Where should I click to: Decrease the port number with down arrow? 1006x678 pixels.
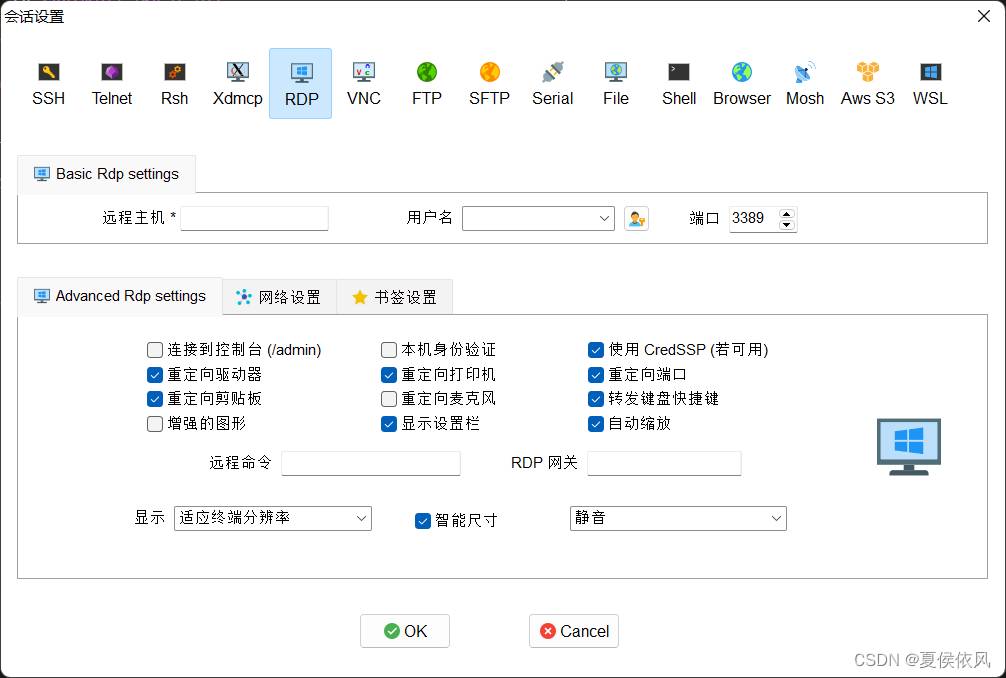[x=787, y=225]
